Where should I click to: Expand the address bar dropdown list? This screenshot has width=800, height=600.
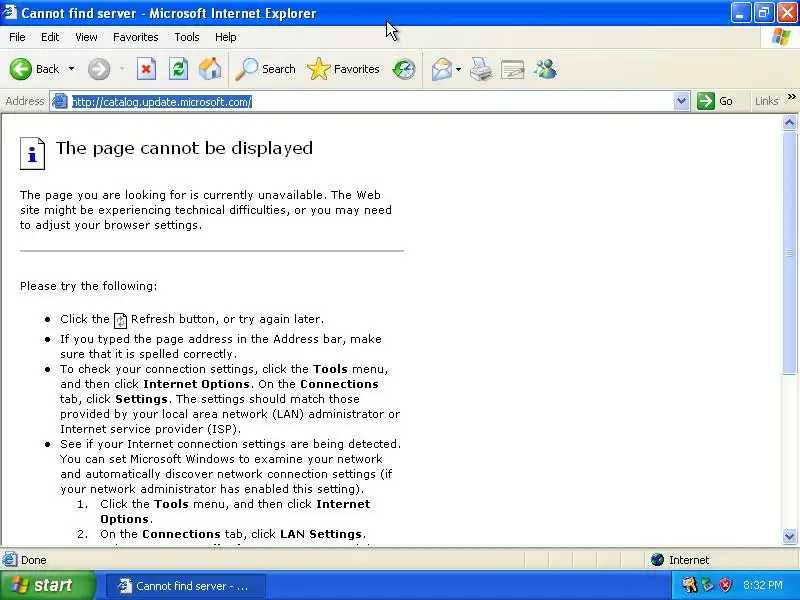(x=681, y=101)
